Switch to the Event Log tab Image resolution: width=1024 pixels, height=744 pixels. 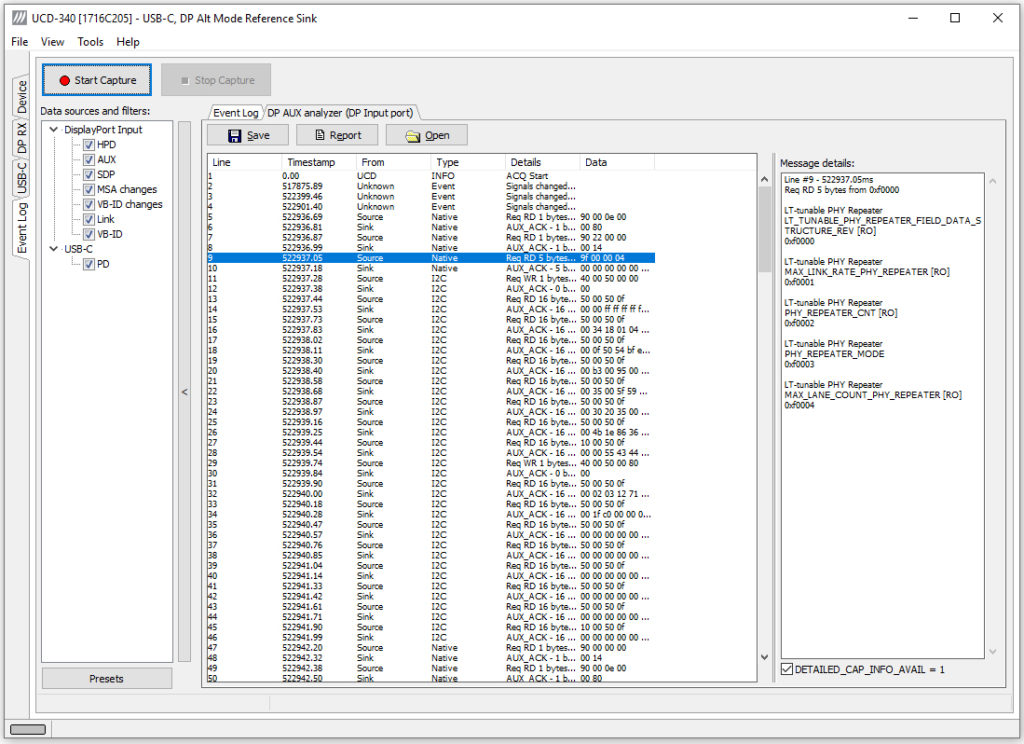coord(235,112)
